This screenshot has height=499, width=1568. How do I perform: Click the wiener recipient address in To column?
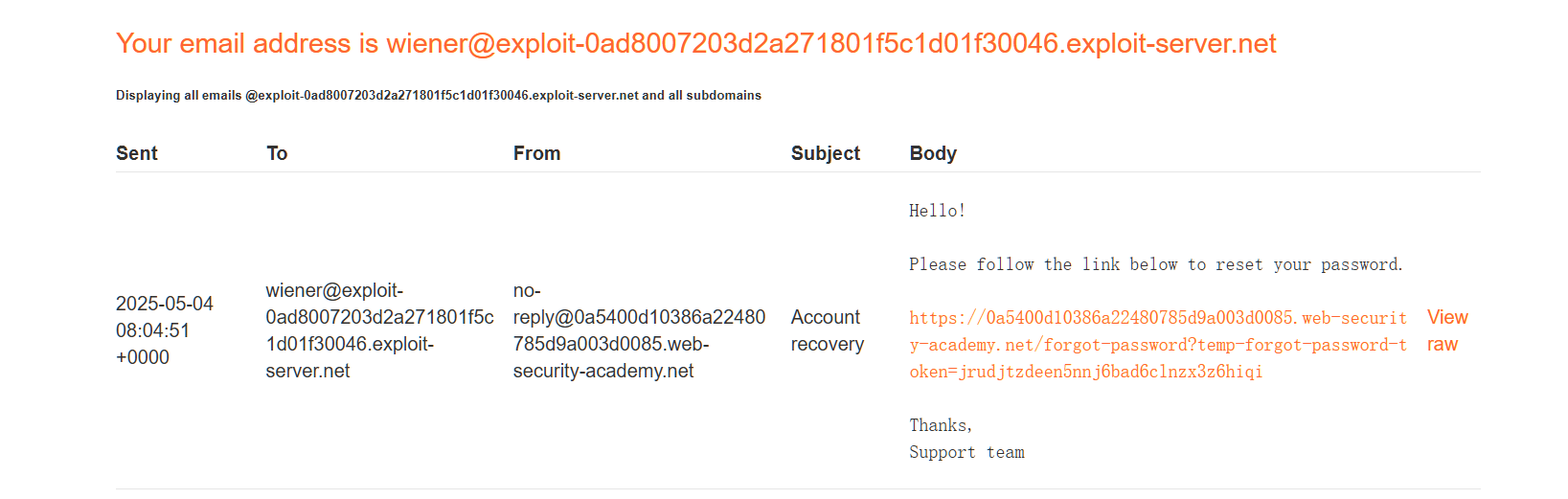[x=379, y=330]
